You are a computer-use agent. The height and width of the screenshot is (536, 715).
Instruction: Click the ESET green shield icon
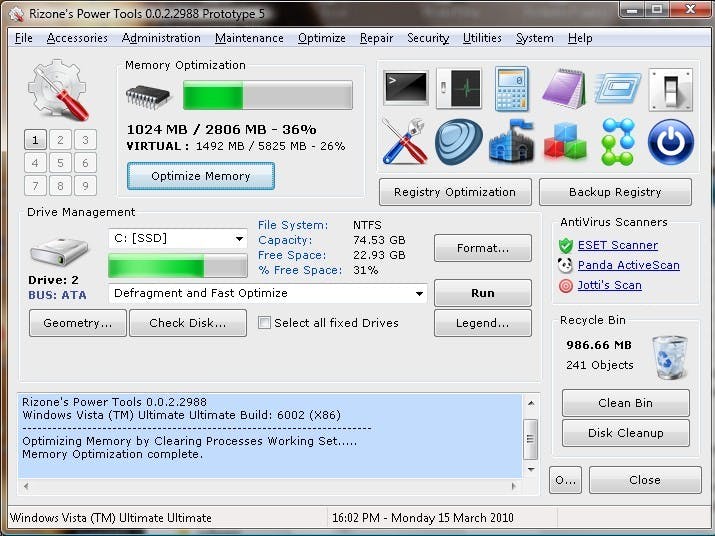(x=565, y=245)
